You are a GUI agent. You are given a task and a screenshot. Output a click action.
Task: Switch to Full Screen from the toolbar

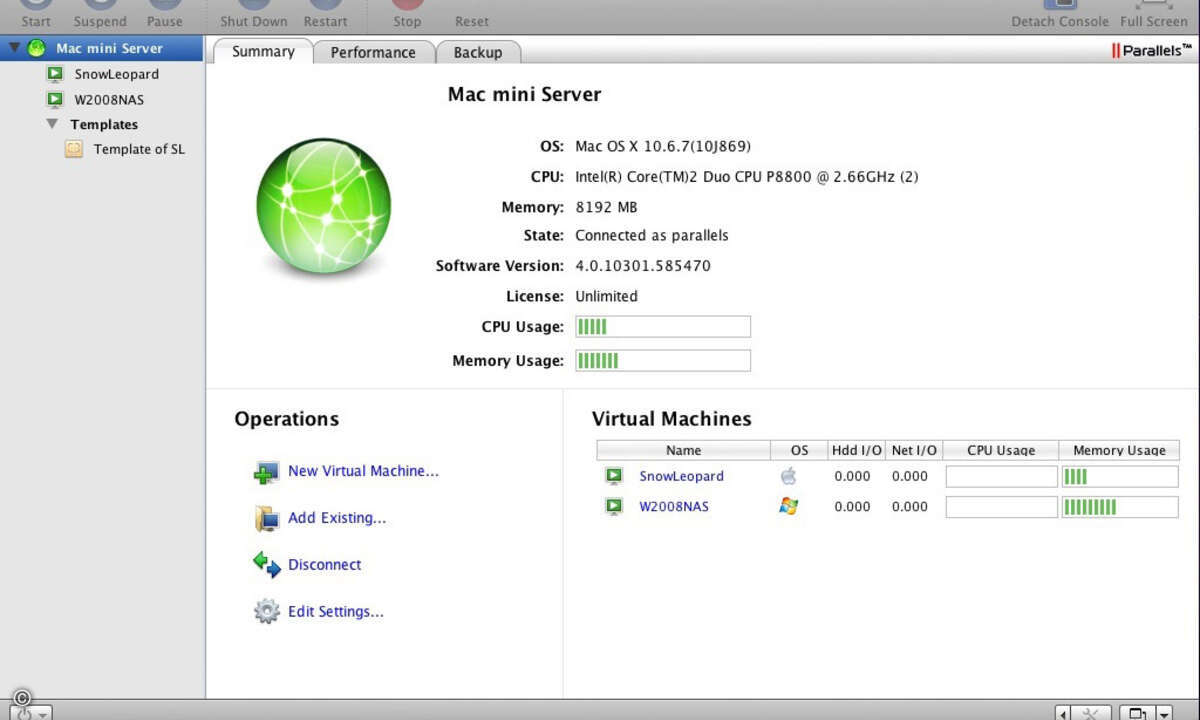[1154, 14]
